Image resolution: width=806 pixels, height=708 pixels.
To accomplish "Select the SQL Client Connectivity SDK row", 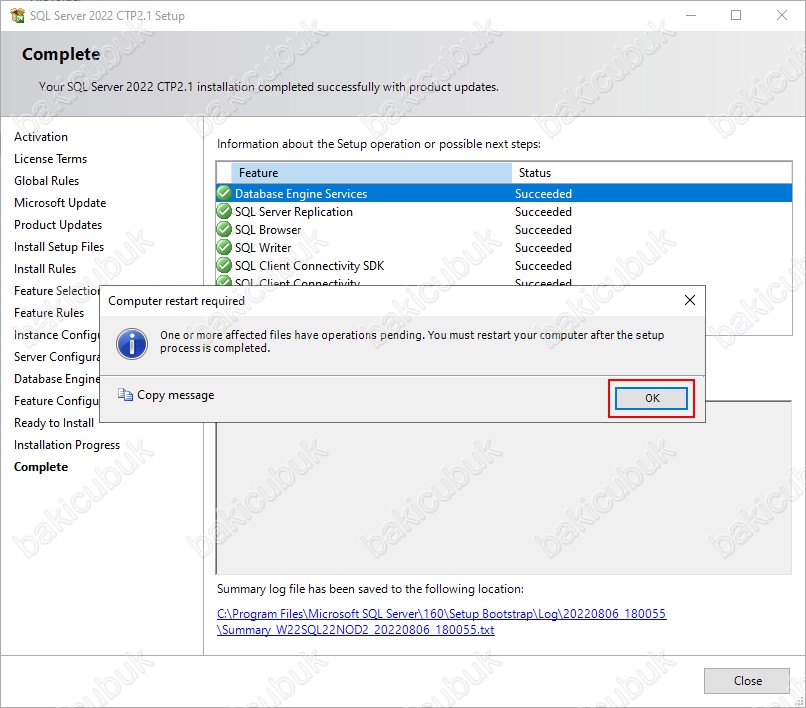I will (504, 265).
